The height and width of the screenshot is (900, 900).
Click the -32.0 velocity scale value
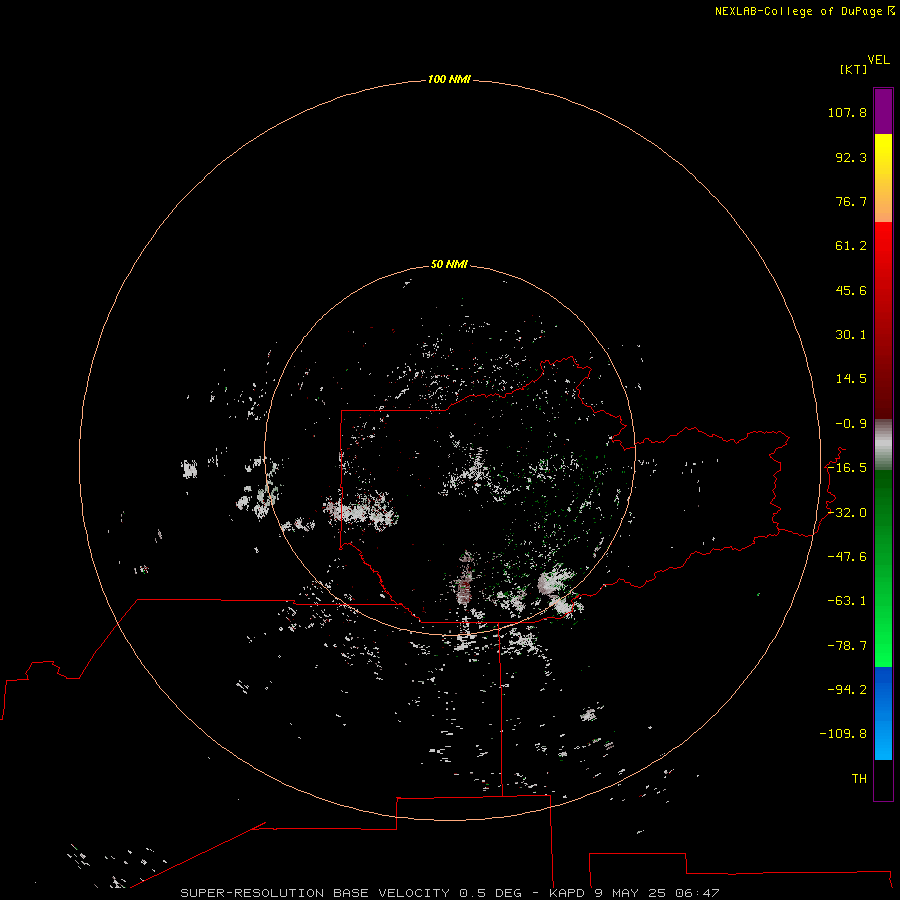[847, 513]
